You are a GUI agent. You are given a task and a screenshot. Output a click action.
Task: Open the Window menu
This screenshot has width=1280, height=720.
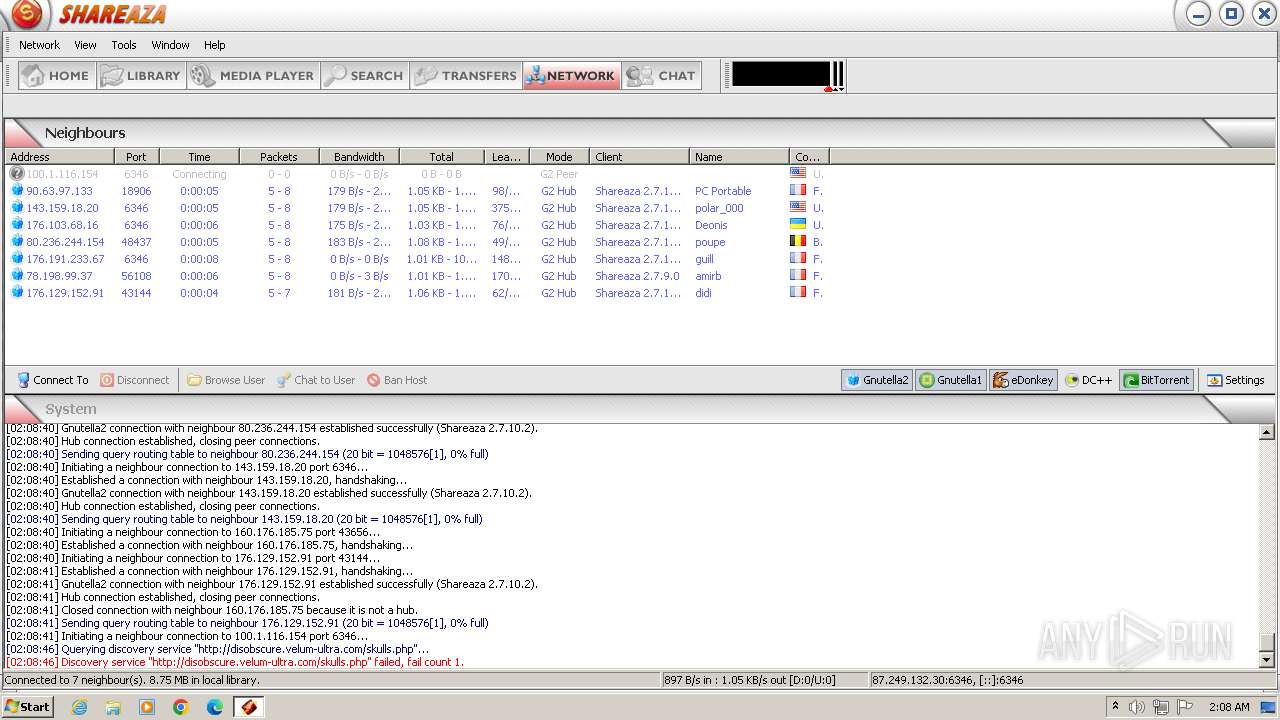click(170, 45)
